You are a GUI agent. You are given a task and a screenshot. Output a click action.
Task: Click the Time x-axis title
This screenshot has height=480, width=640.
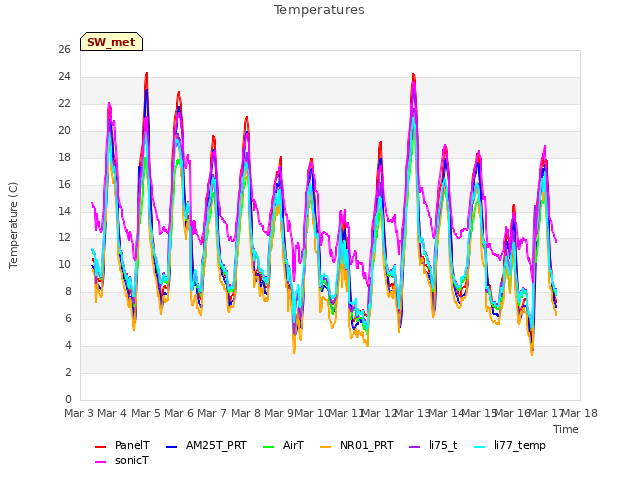(566, 429)
